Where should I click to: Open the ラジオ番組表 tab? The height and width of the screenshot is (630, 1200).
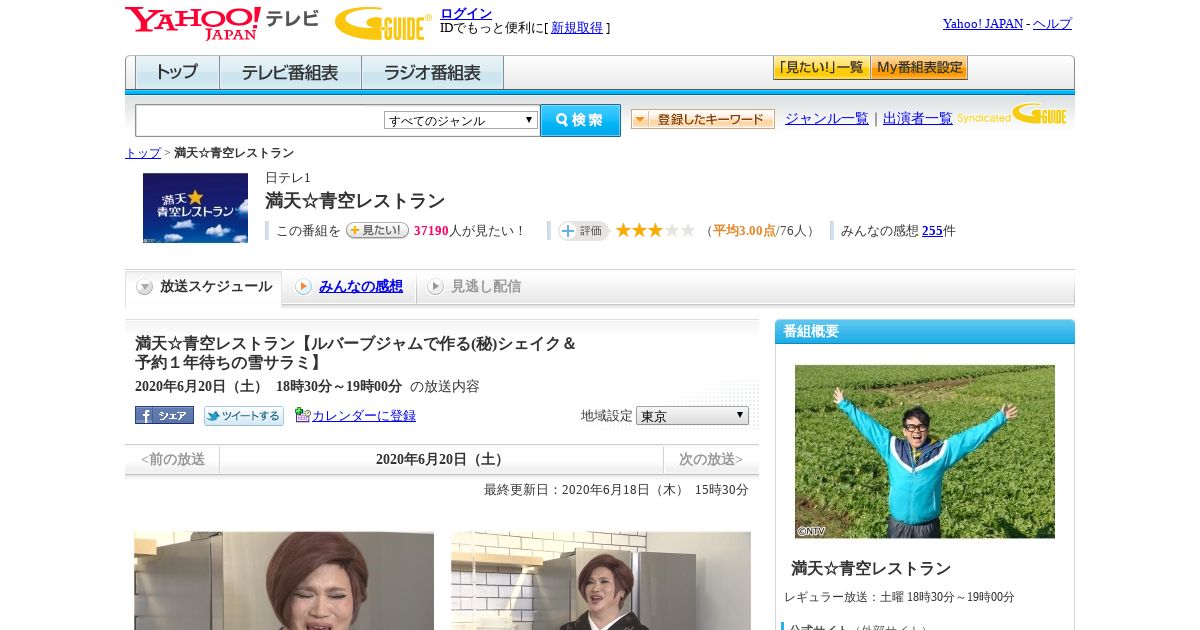(x=432, y=73)
